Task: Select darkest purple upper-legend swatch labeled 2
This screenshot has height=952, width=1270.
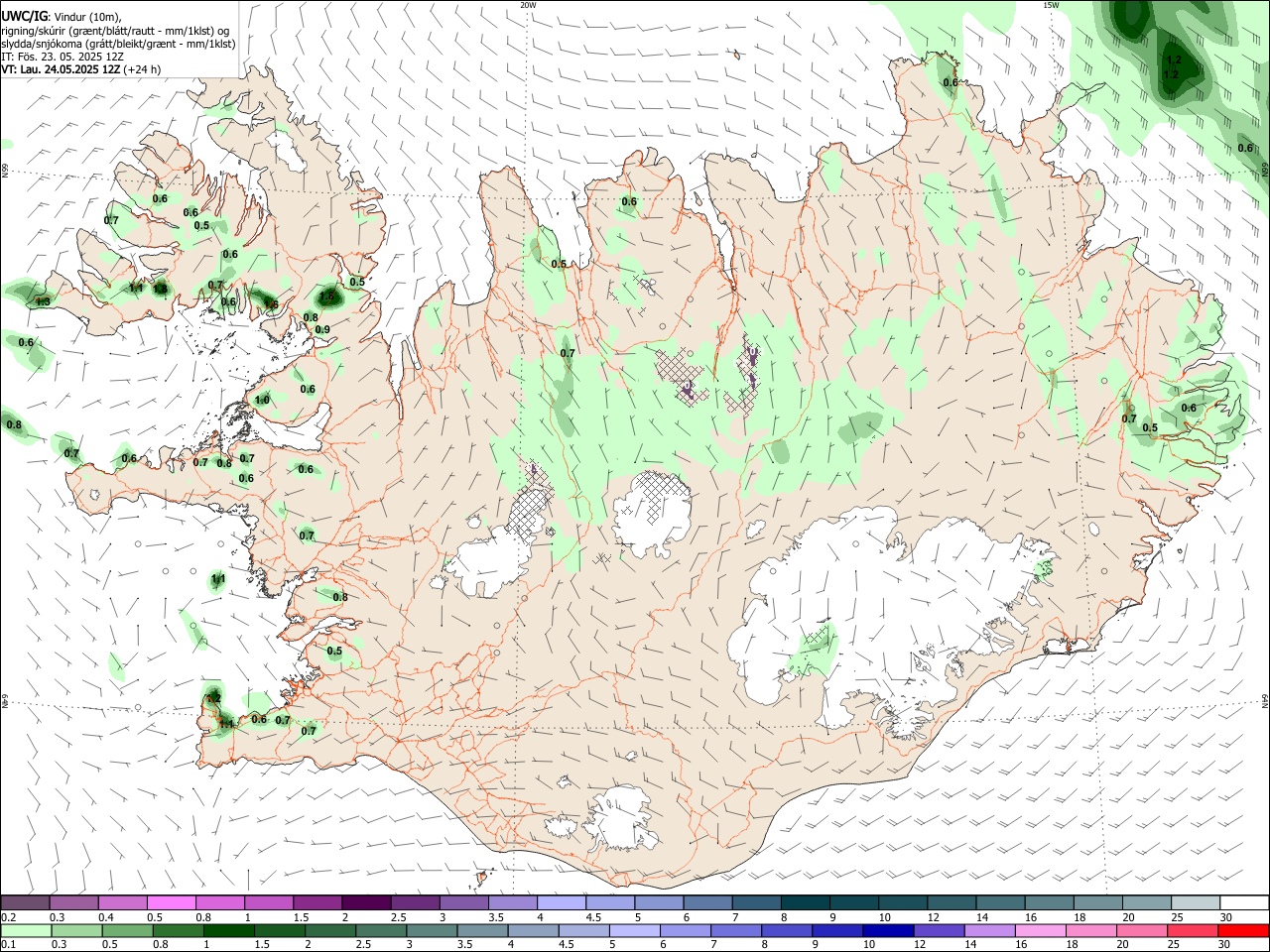Action: pos(366,902)
